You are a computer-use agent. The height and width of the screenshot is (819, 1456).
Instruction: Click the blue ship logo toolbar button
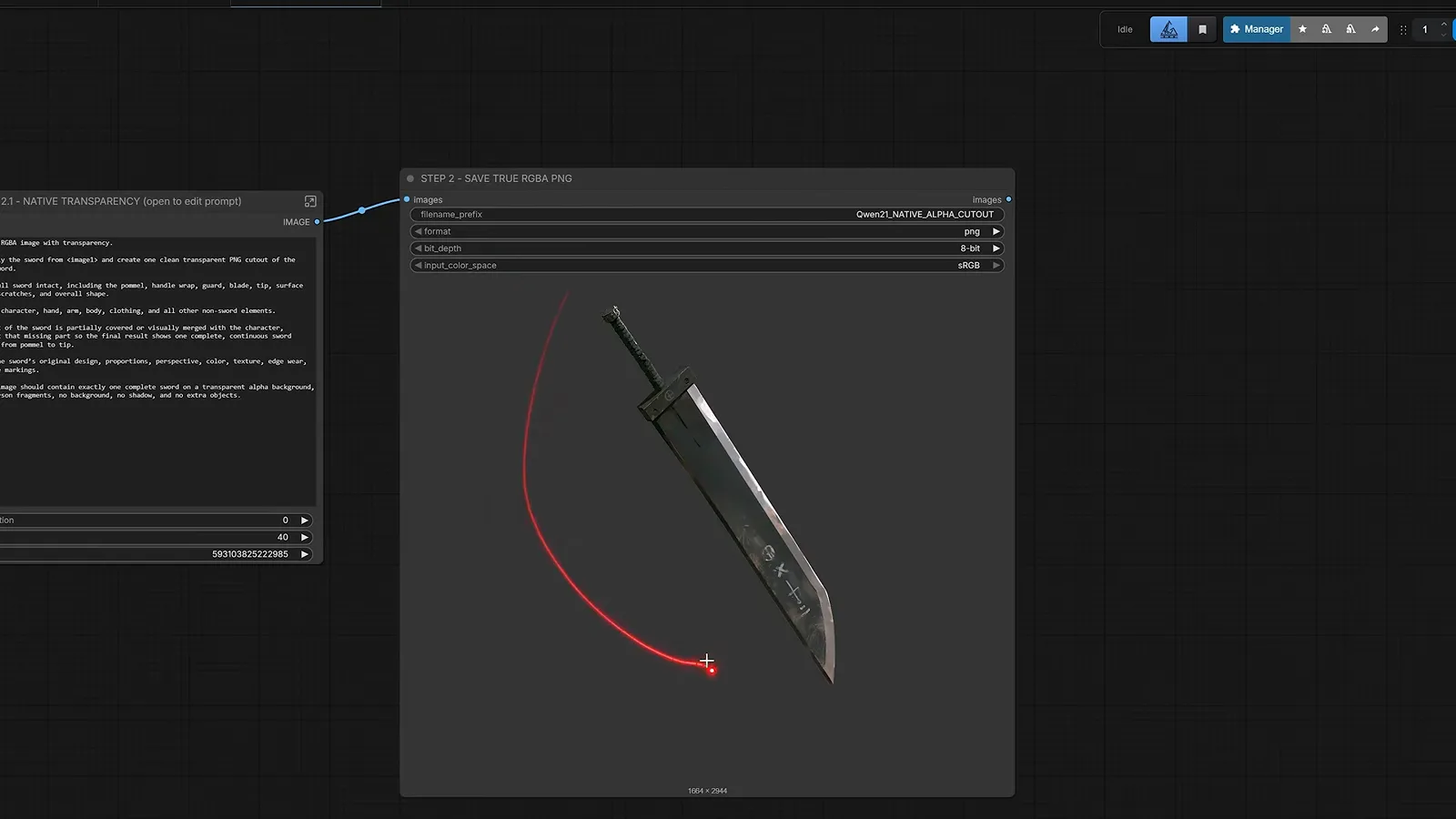click(x=1168, y=29)
